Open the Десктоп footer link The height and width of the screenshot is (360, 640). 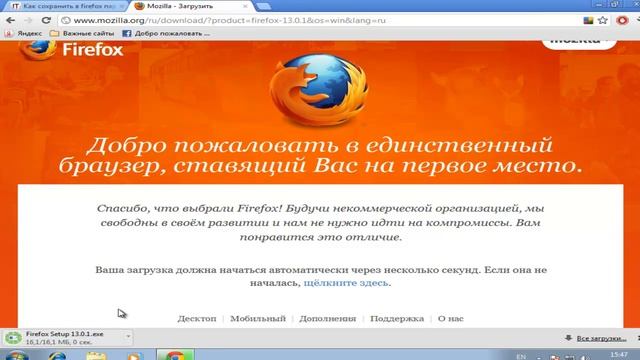pyautogui.click(x=197, y=319)
